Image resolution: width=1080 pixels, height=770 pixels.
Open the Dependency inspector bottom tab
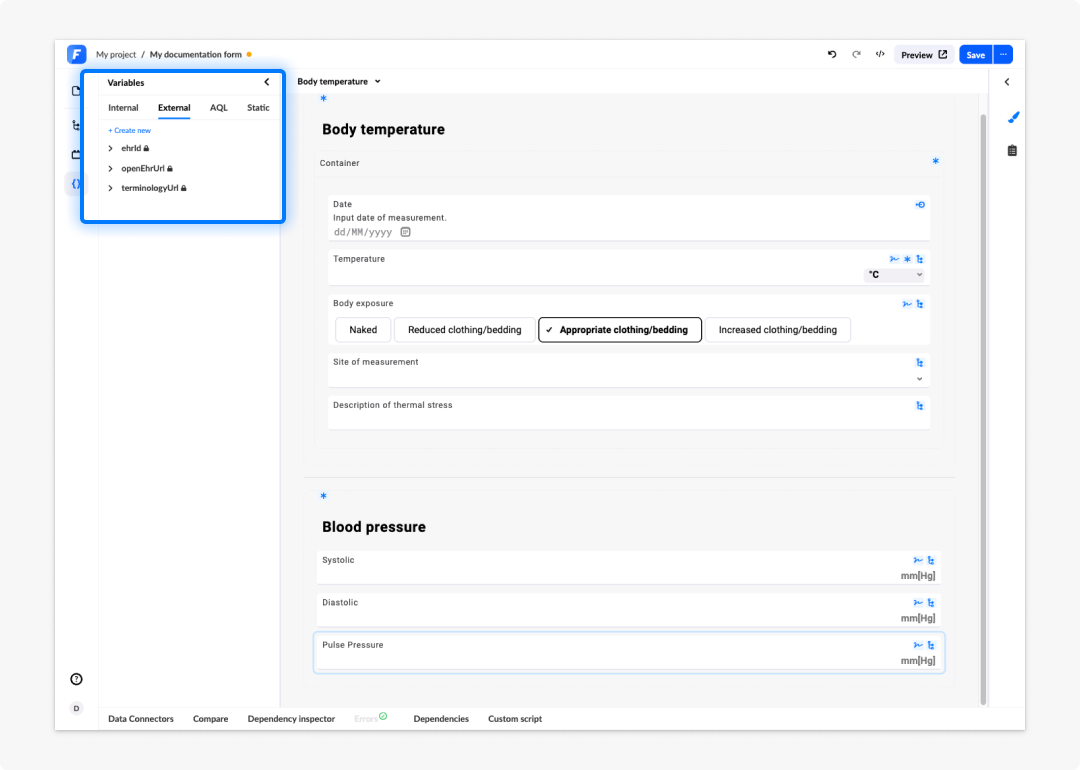[291, 718]
